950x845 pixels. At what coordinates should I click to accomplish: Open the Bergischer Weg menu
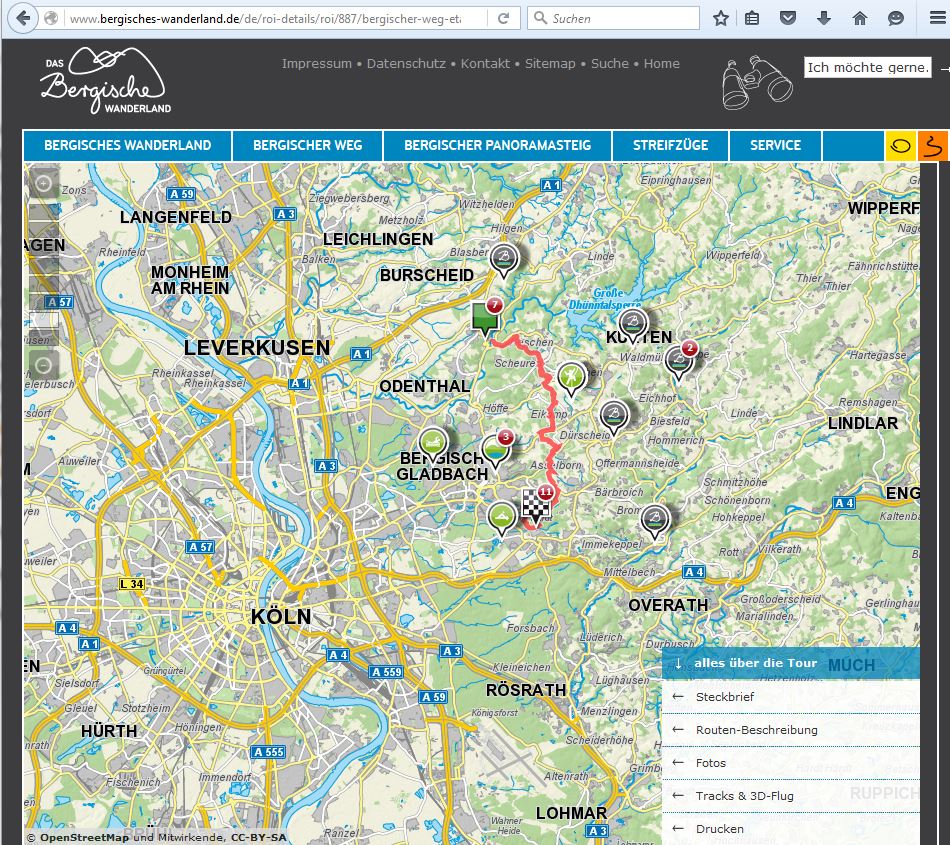[x=307, y=145]
